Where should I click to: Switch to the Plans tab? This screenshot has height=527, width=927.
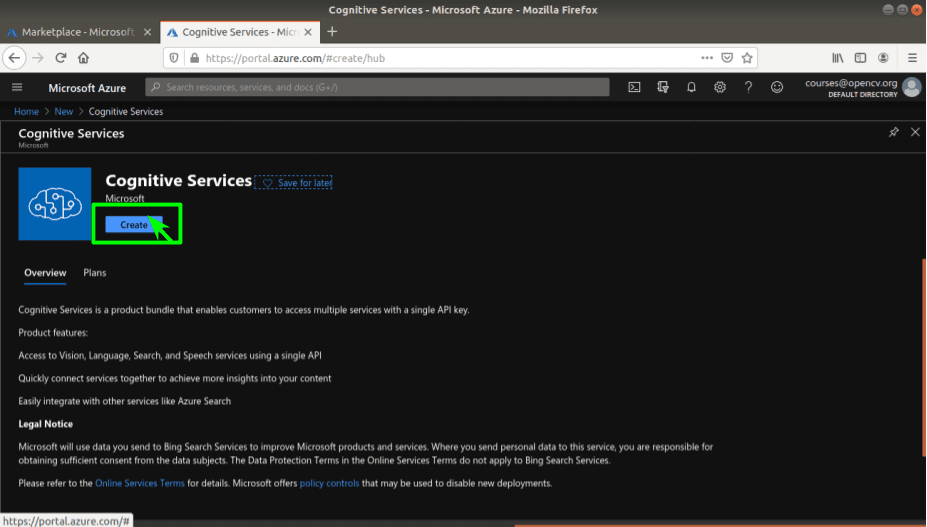pos(95,273)
